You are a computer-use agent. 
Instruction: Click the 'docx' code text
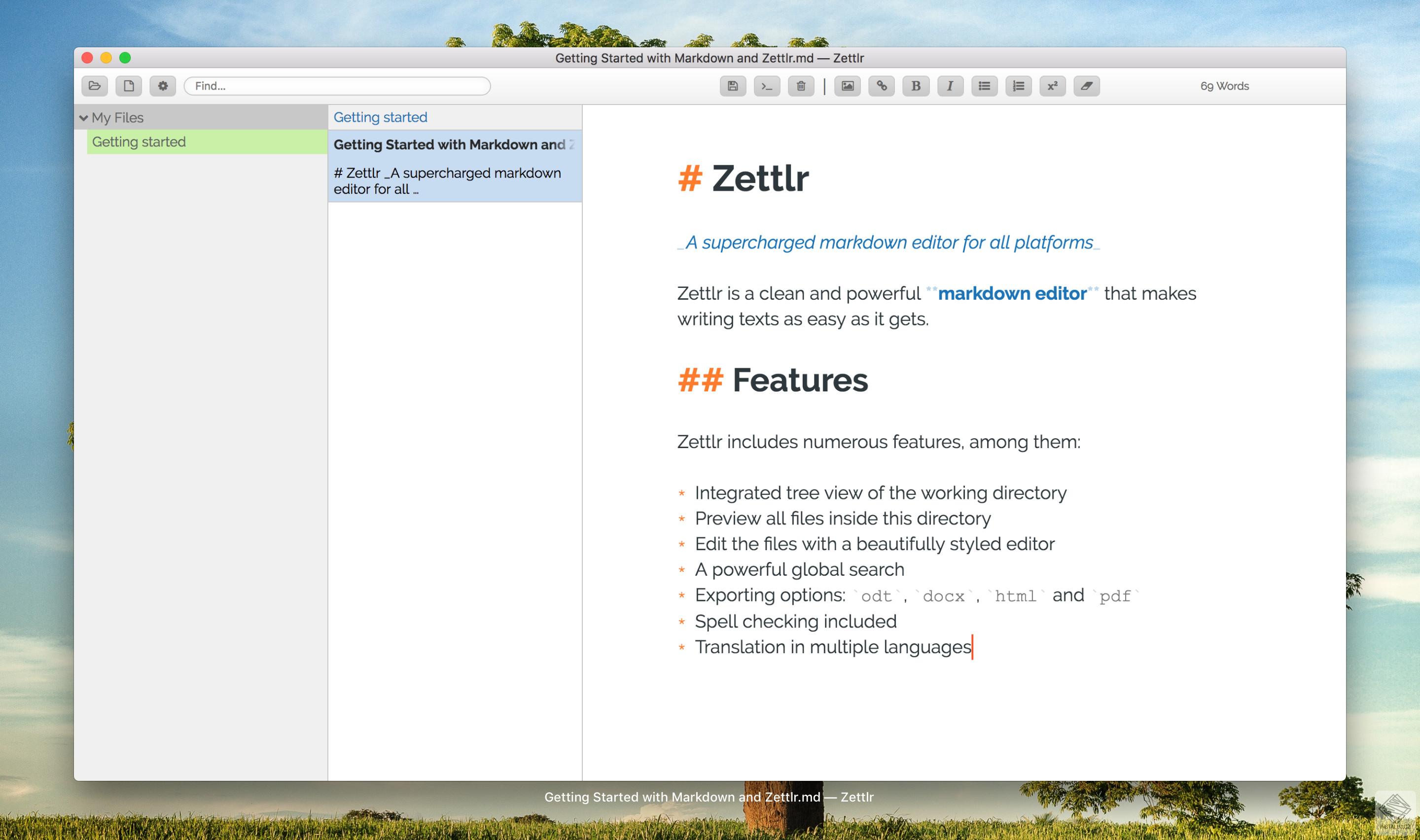[943, 596]
